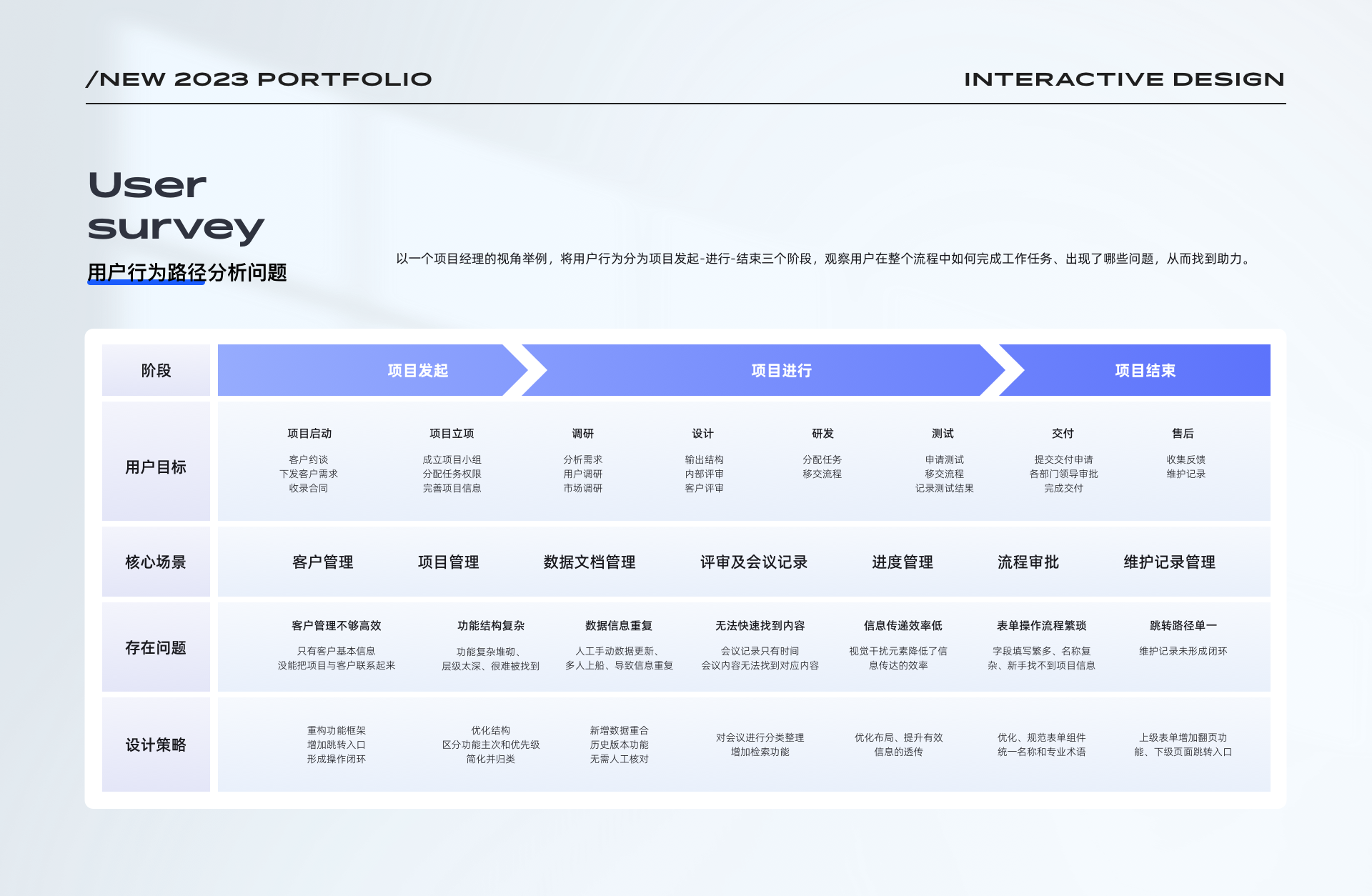Click the 数据信息重复 problem title

(x=619, y=626)
